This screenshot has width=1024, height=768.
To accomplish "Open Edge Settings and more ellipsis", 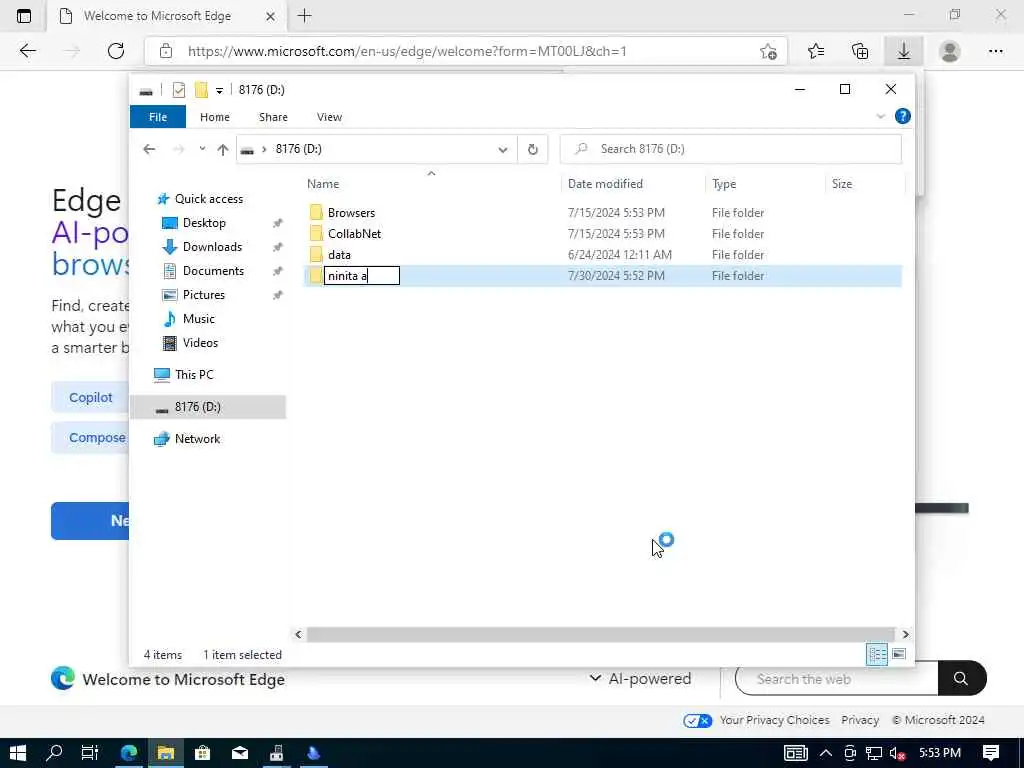I will (x=995, y=51).
